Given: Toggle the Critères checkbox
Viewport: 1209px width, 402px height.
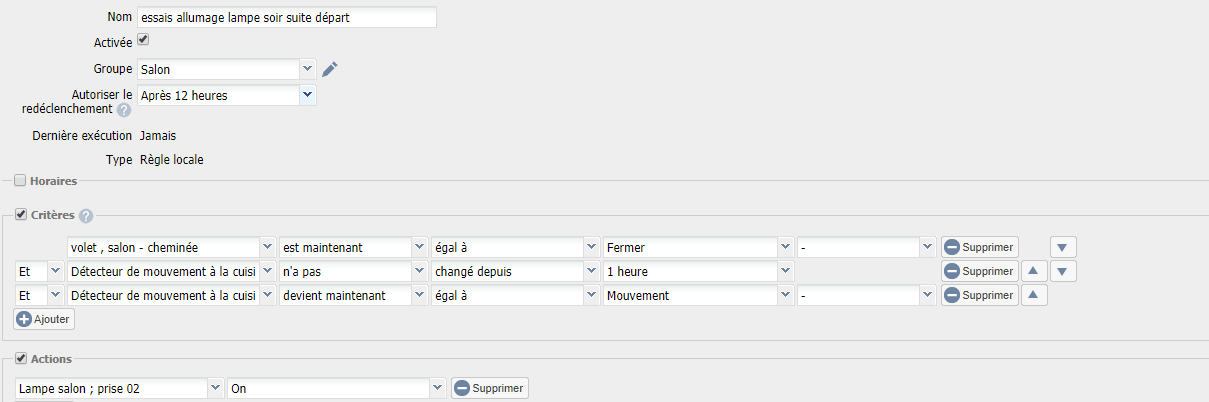Looking at the screenshot, I should point(20,215).
